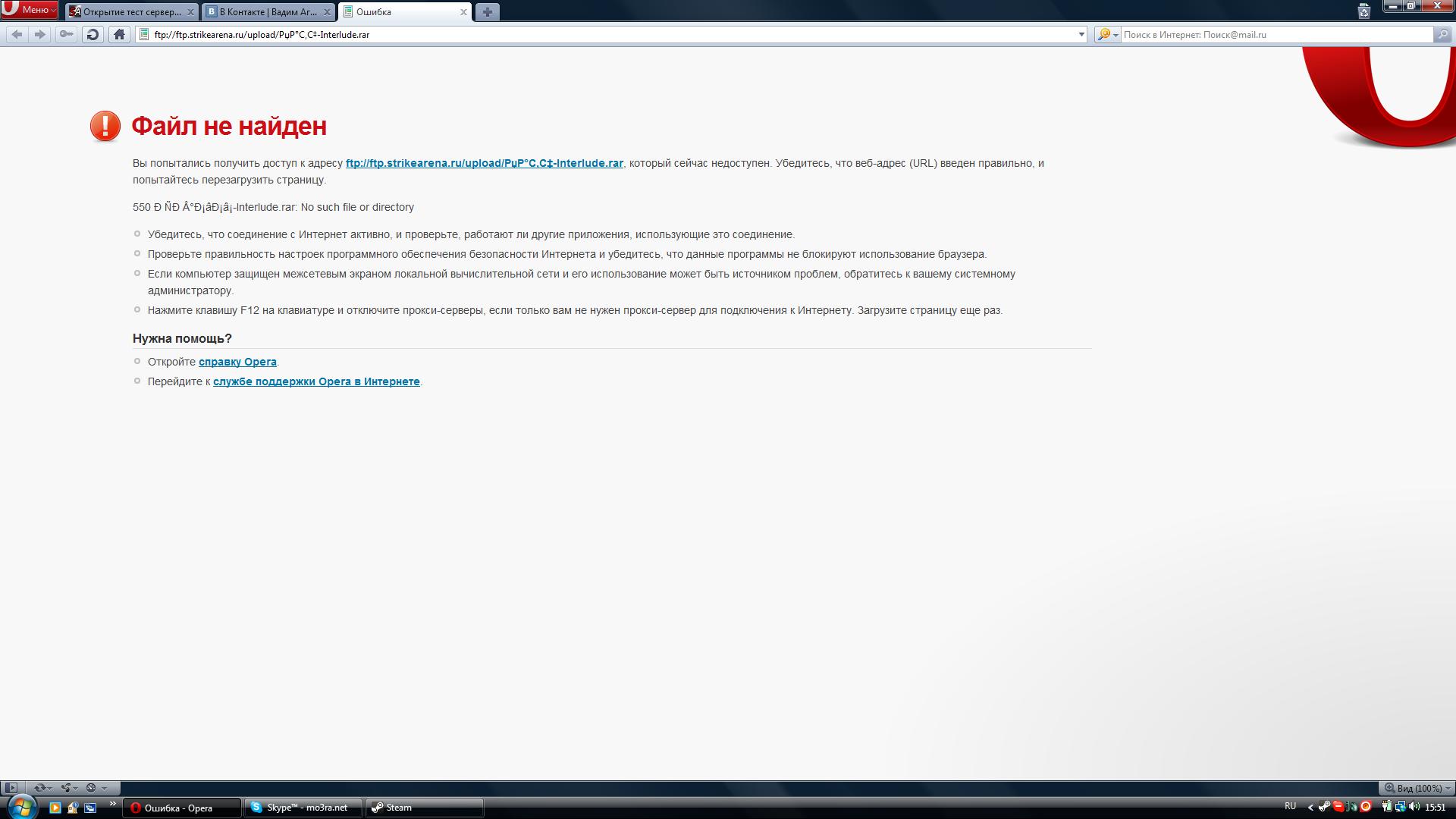Screen dimensions: 1456x819
Task: Switch to Steam in the taskbar
Action: (424, 808)
